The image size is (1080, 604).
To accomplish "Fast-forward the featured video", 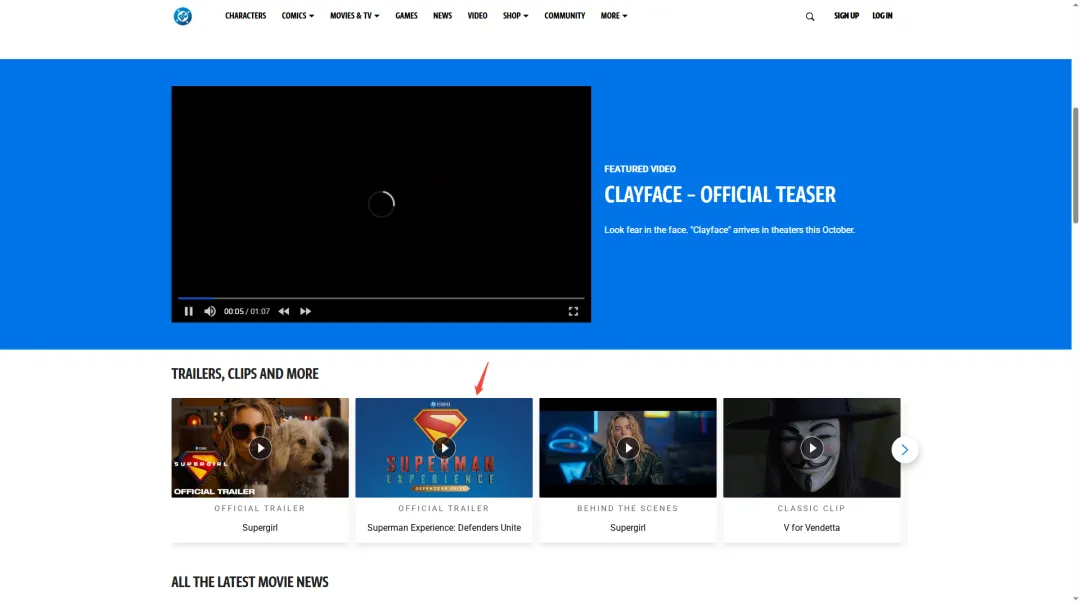I will [x=305, y=311].
